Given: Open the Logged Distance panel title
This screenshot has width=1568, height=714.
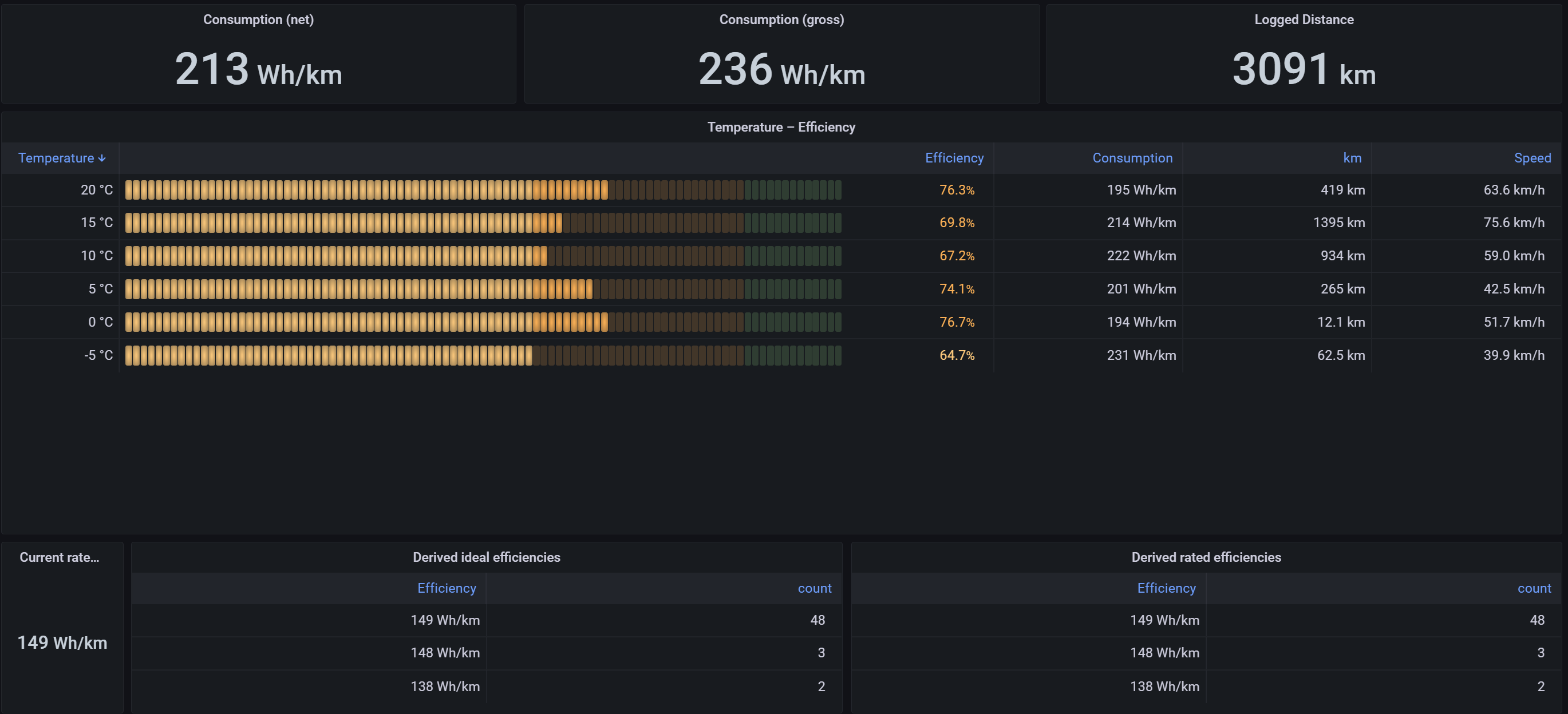Looking at the screenshot, I should 1303,19.
